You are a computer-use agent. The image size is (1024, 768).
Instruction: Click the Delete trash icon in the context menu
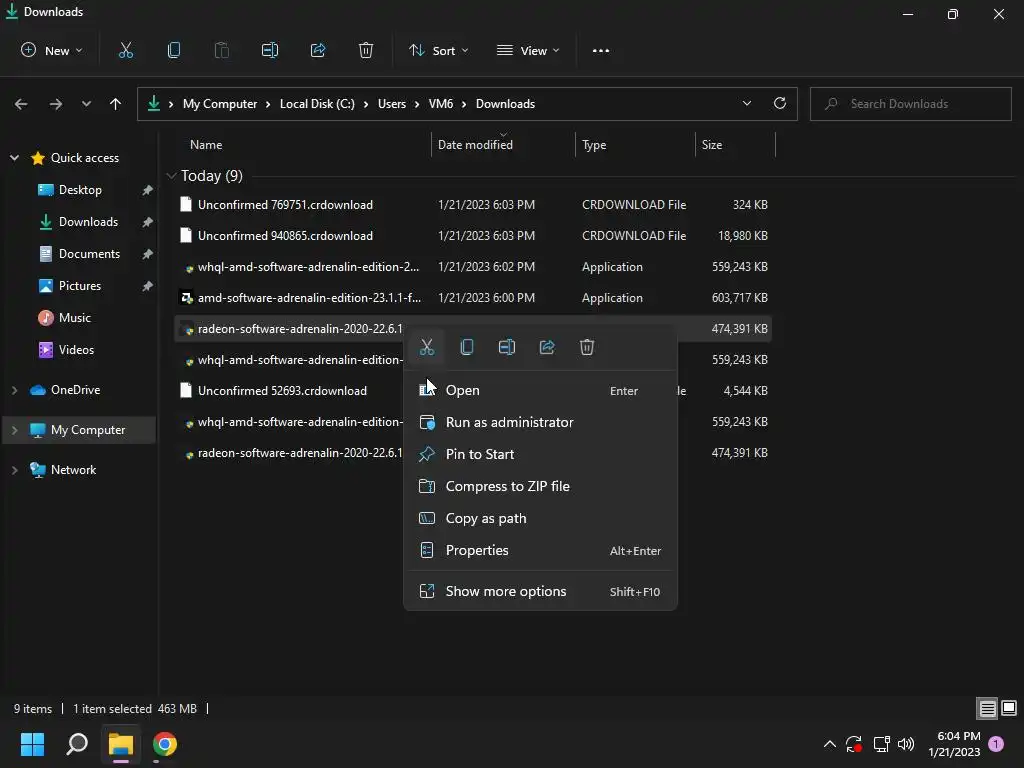[587, 347]
